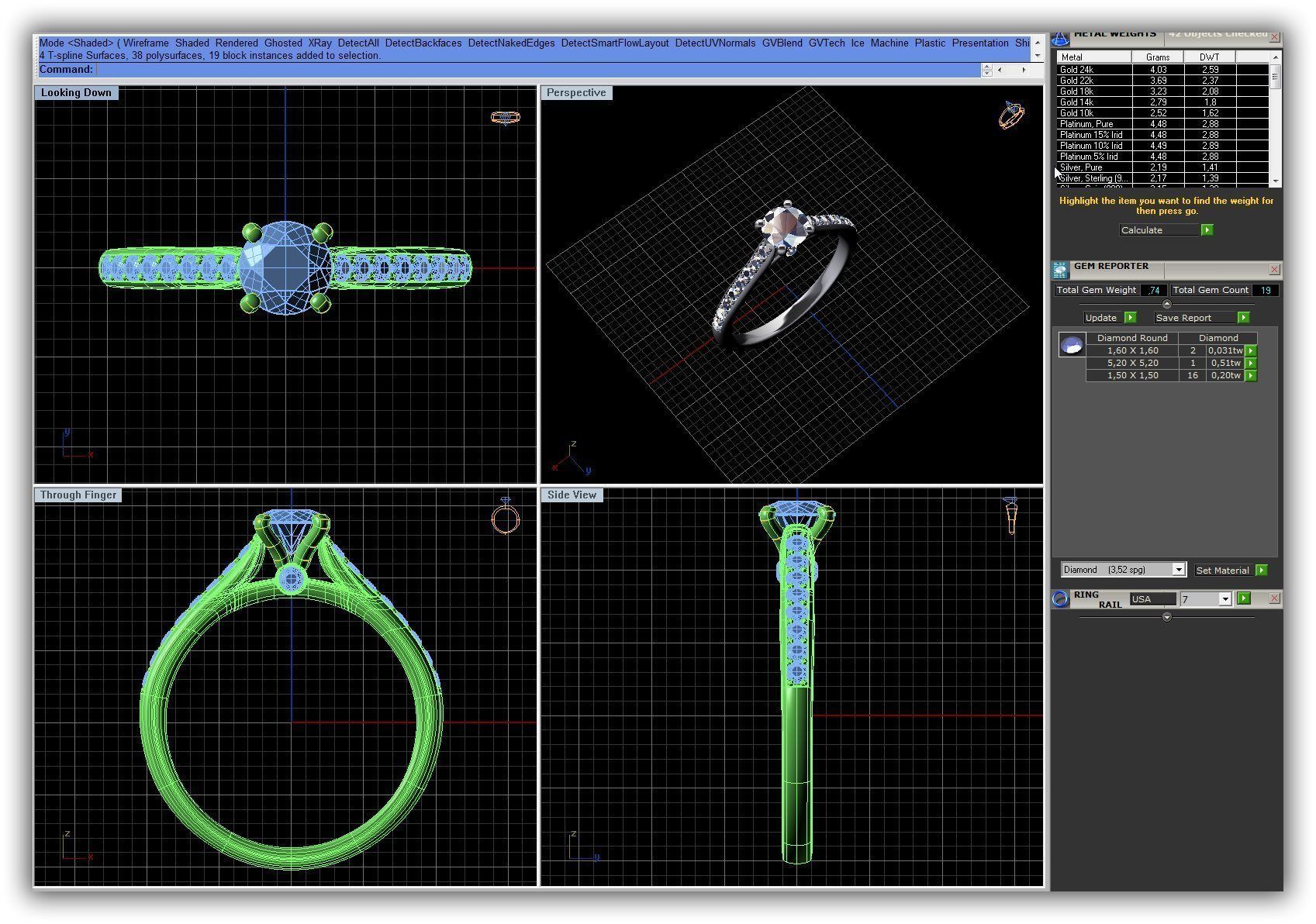
Task: Close the Ring Rail panel
Action: click(1274, 598)
